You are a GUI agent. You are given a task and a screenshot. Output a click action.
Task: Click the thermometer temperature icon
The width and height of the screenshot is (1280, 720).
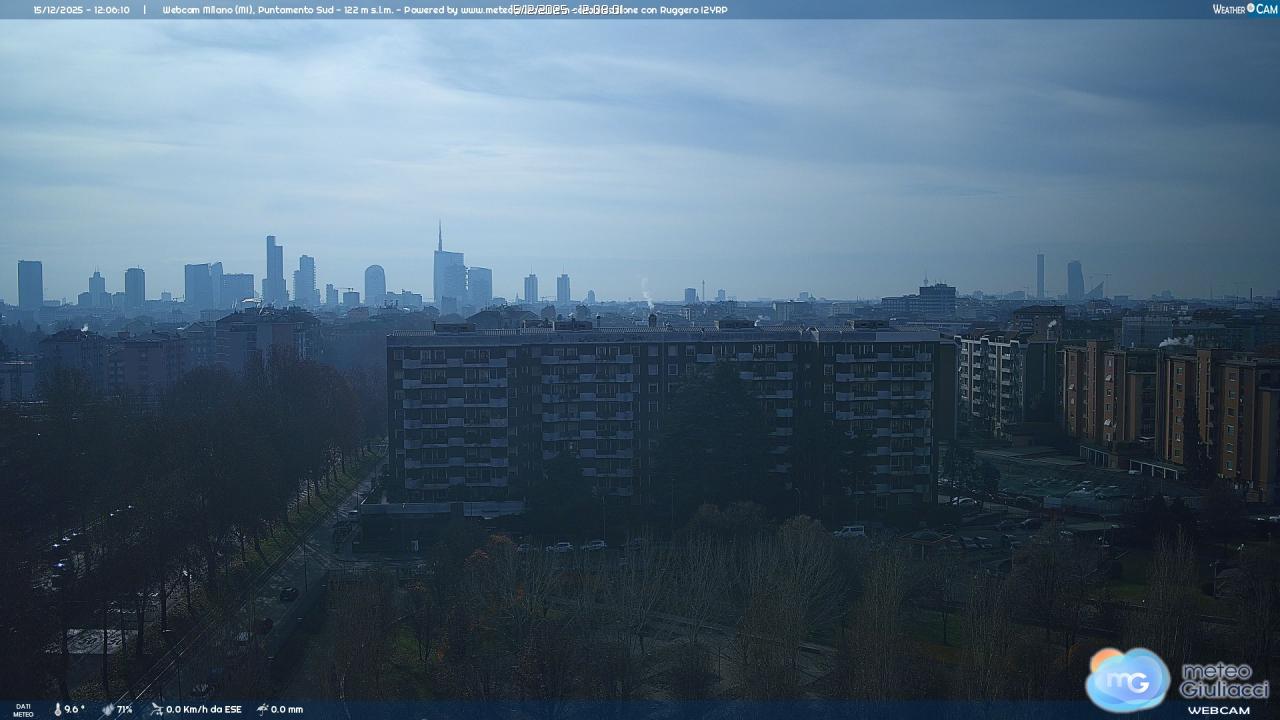click(x=58, y=709)
